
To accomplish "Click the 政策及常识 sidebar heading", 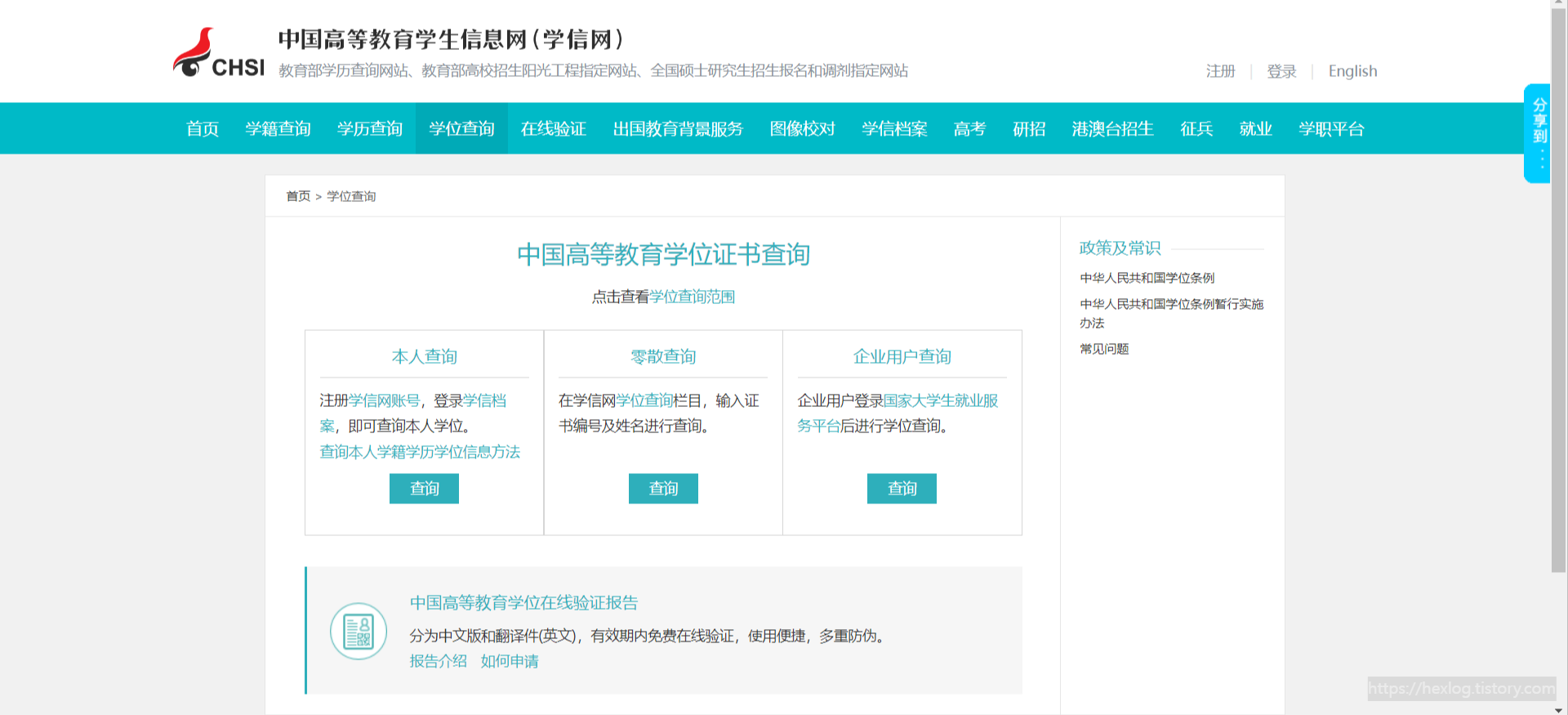I will click(x=1120, y=248).
